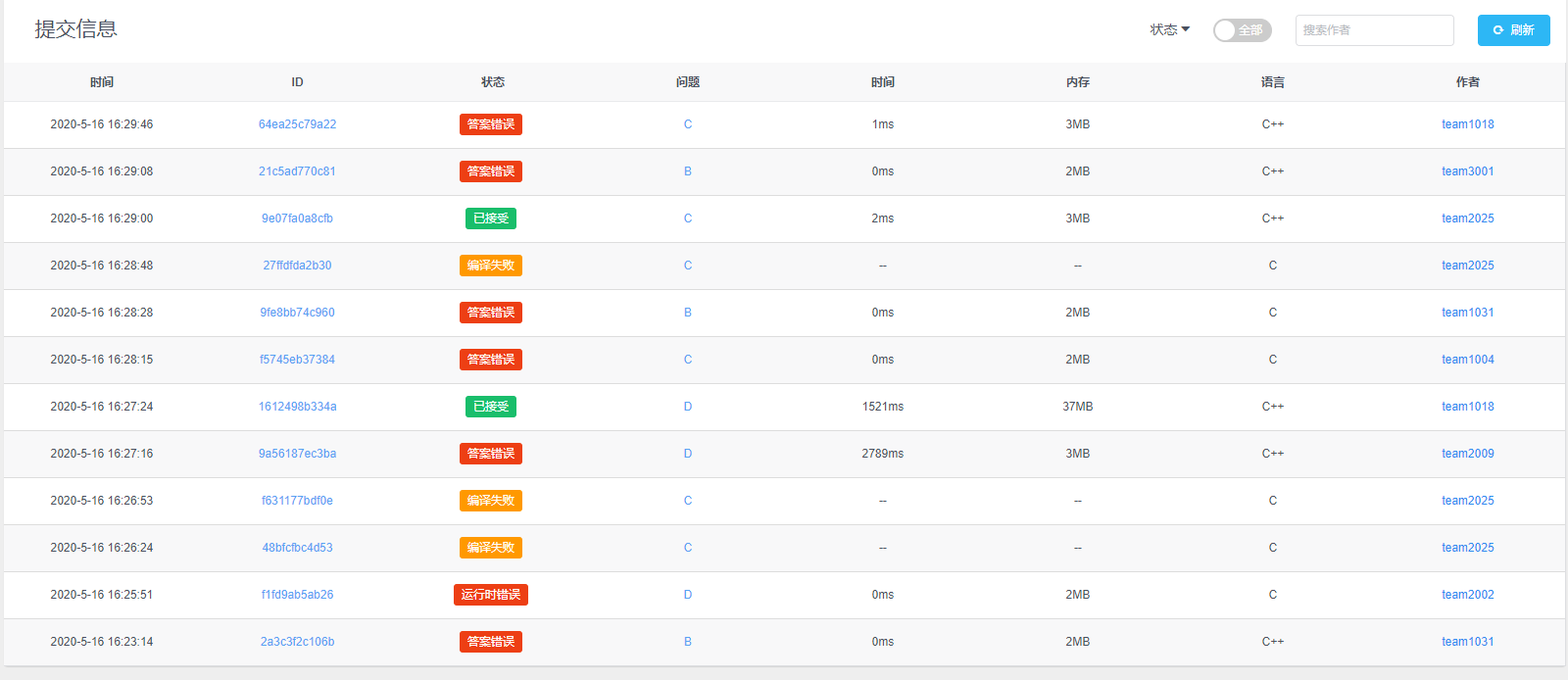
Task: Open problem B for submission 21c5ad770c81
Action: pos(688,171)
